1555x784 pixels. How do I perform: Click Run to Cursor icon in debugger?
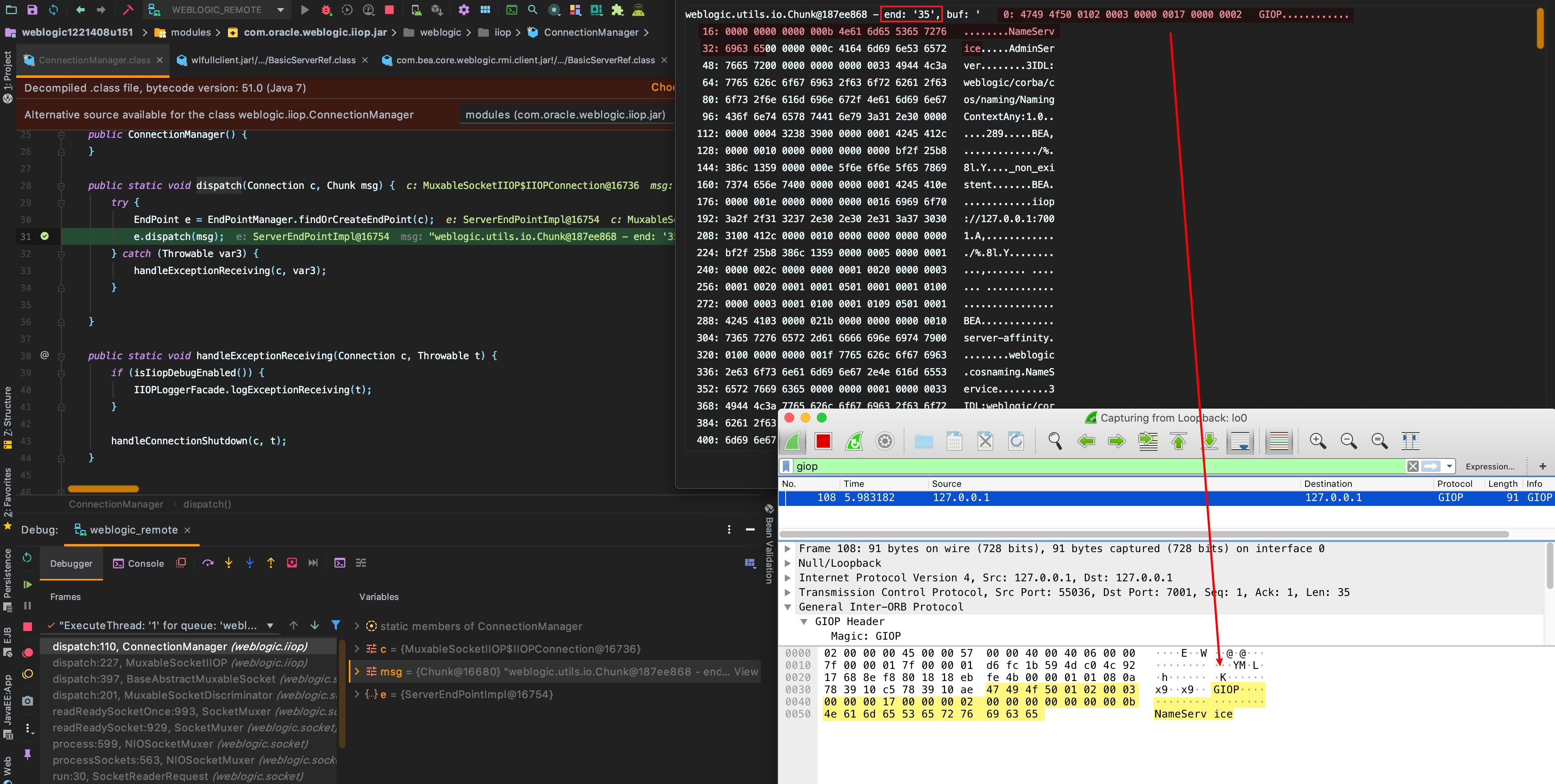pos(313,563)
